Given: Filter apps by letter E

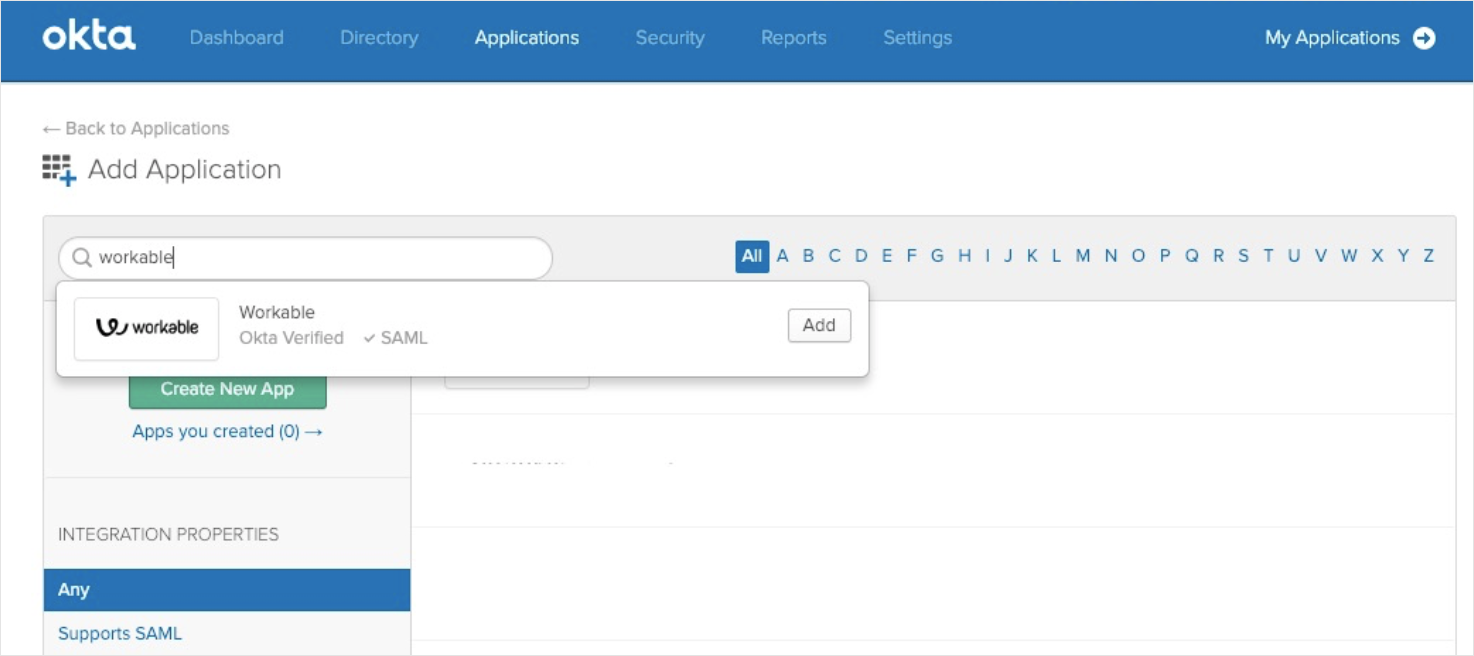Looking at the screenshot, I should pyautogui.click(x=886, y=256).
